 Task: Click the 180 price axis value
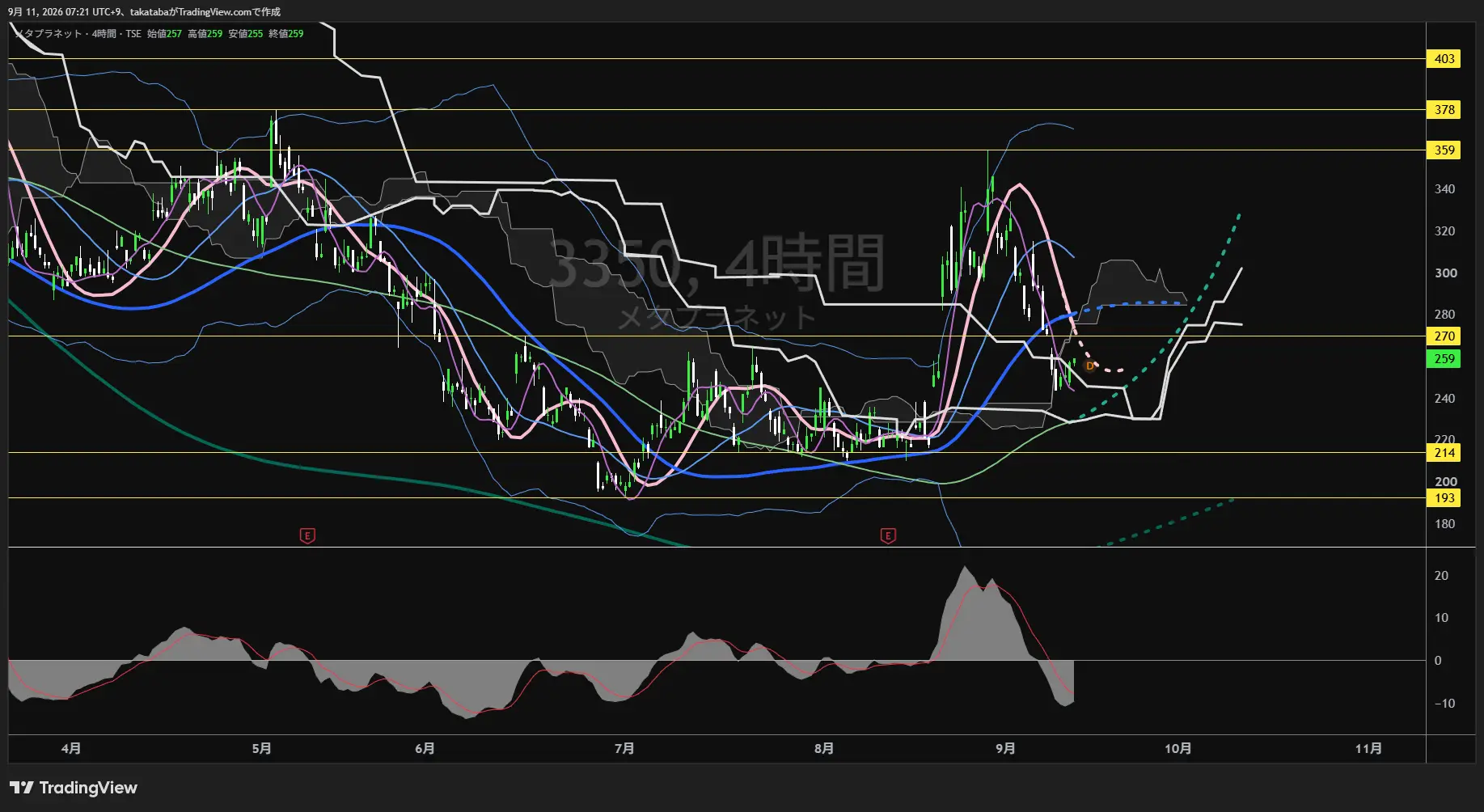tap(1444, 524)
